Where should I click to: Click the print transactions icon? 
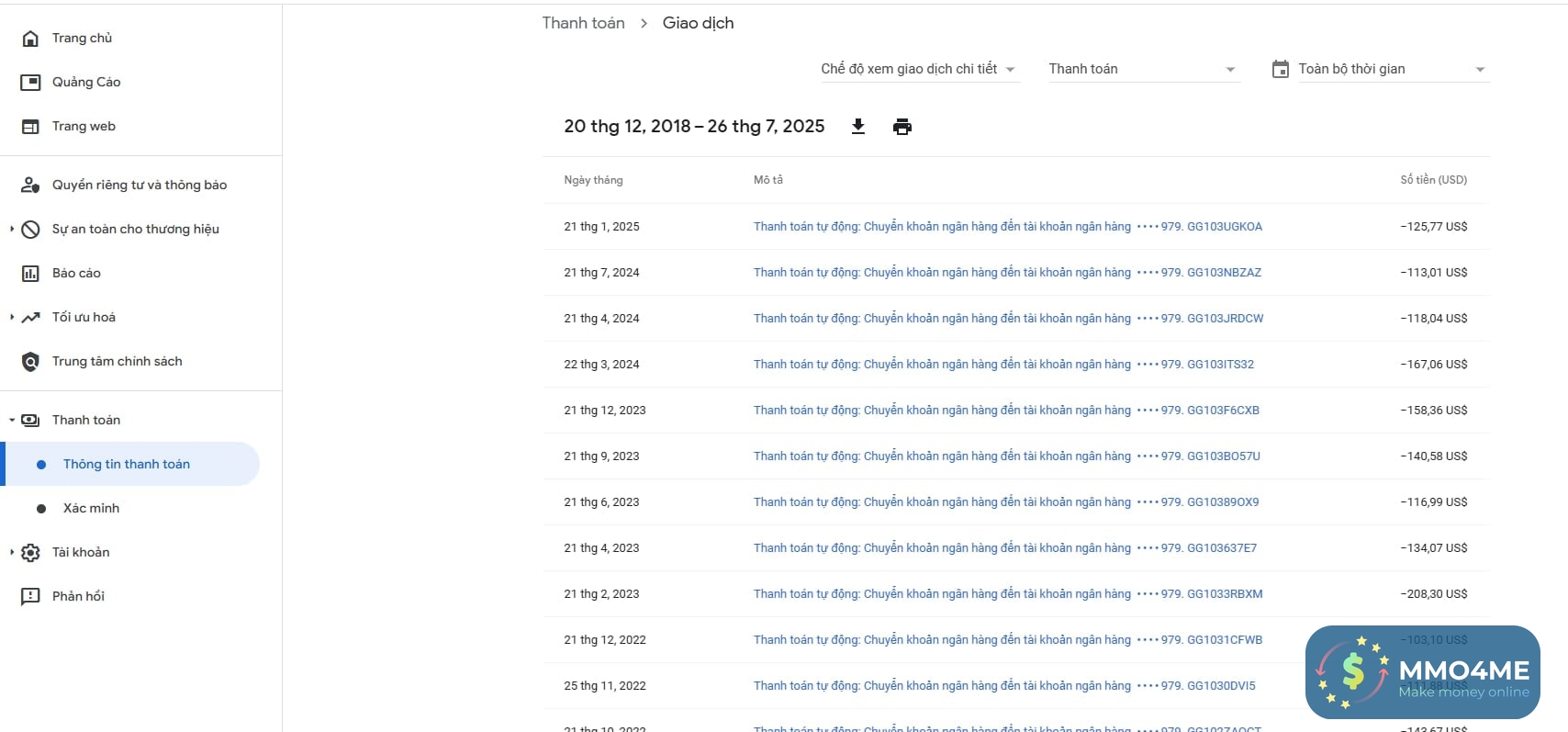point(902,127)
